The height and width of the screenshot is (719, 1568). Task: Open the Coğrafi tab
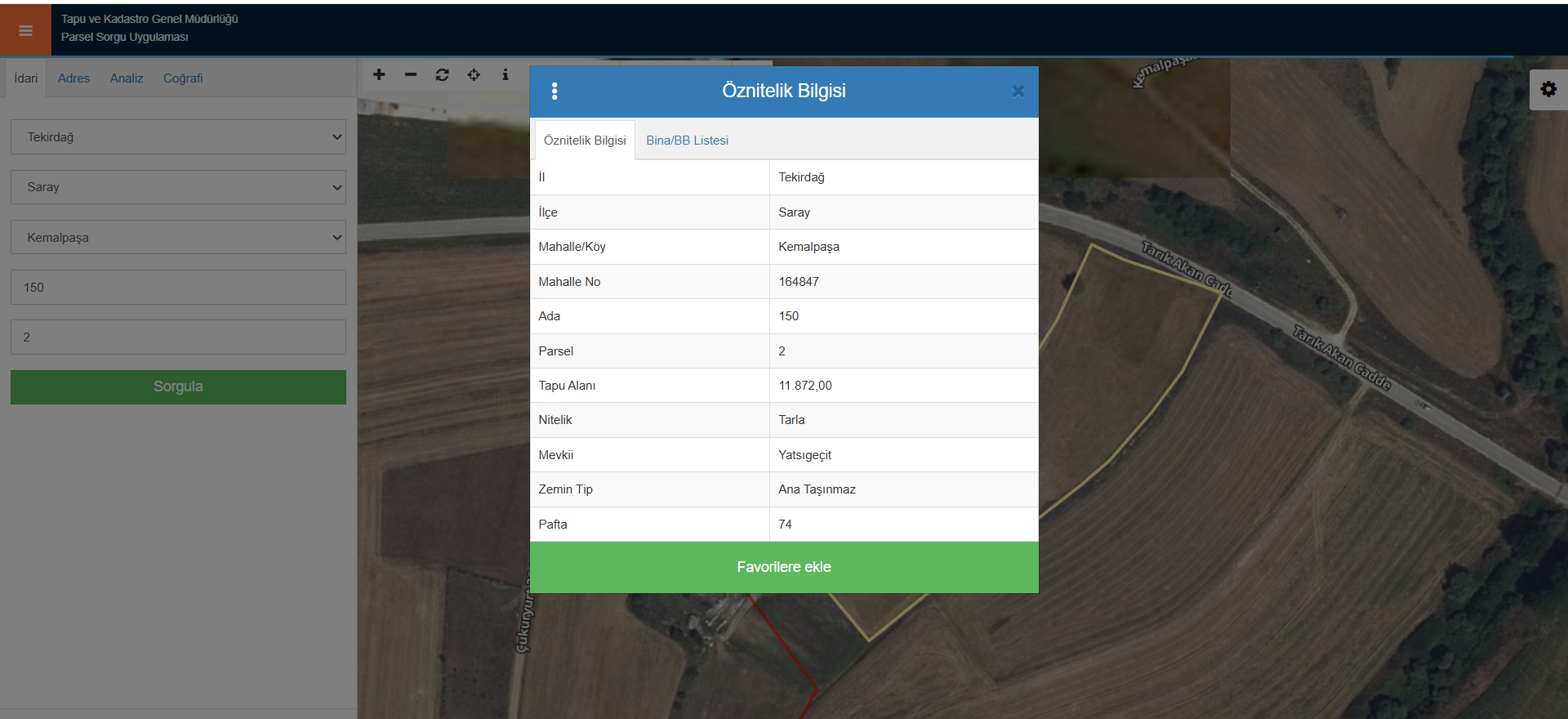183,78
